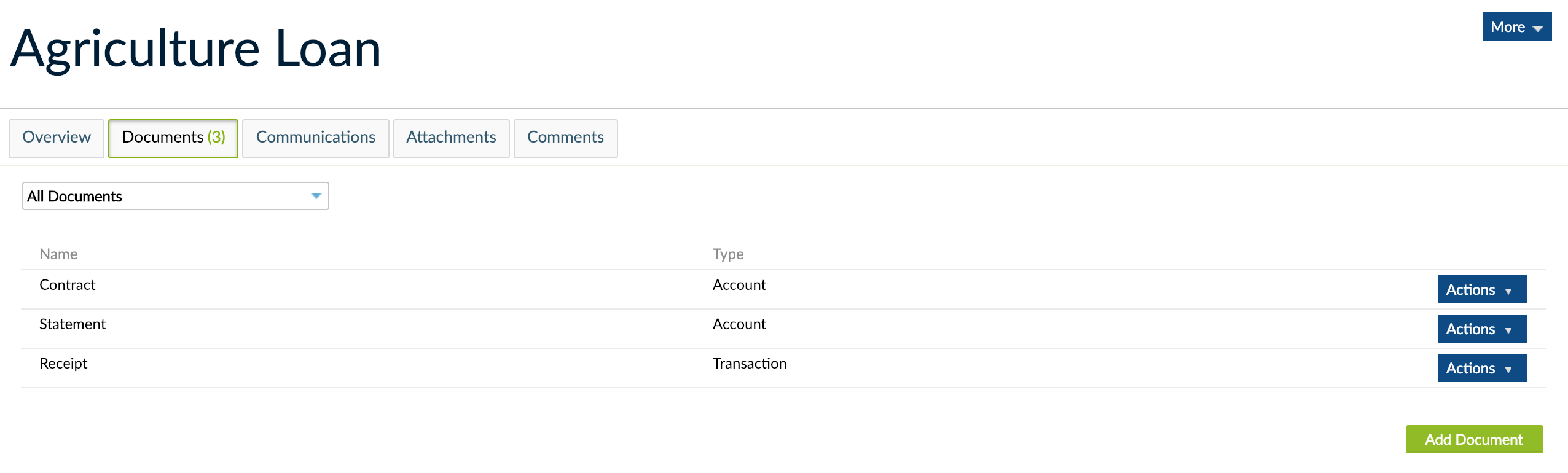The height and width of the screenshot is (473, 1568).
Task: Open the Comments tab
Action: click(x=565, y=138)
